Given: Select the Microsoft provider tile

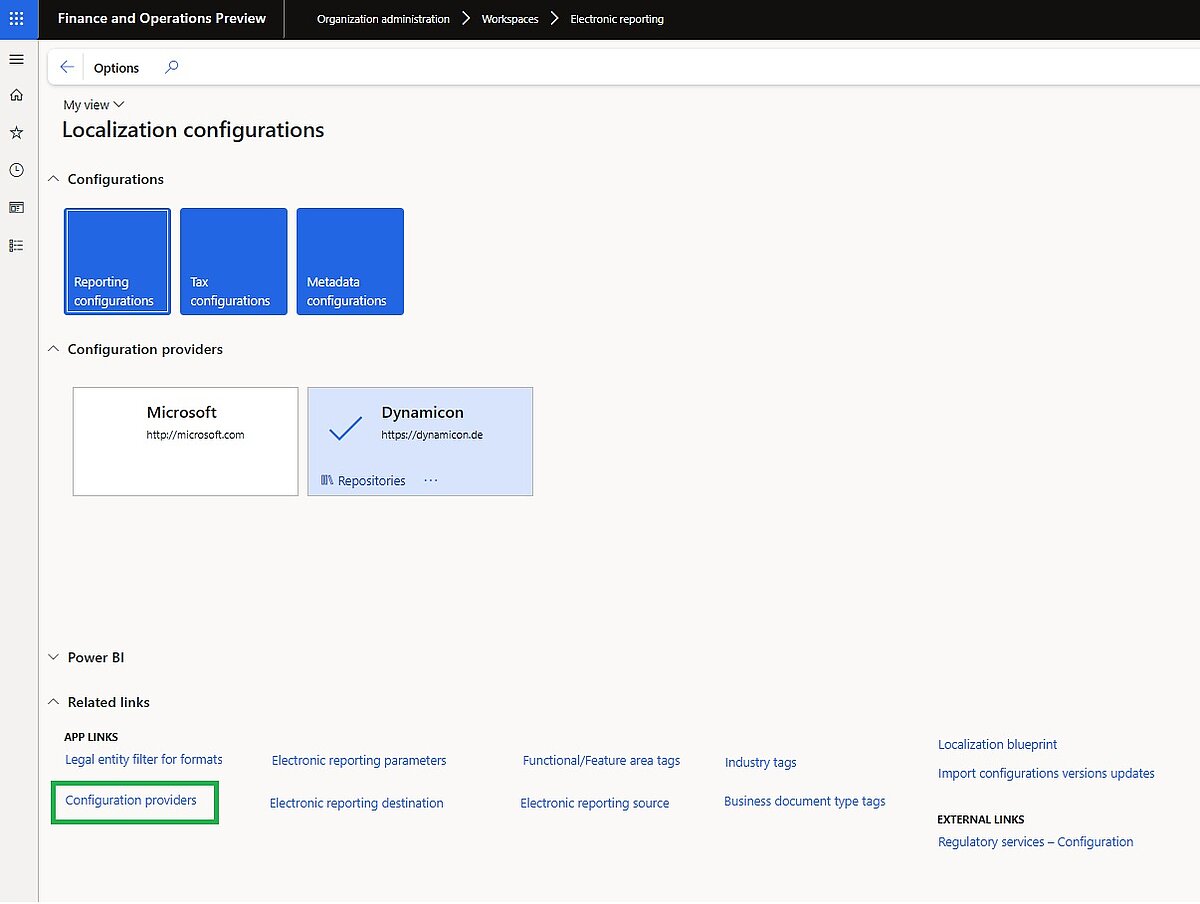Looking at the screenshot, I should [185, 441].
